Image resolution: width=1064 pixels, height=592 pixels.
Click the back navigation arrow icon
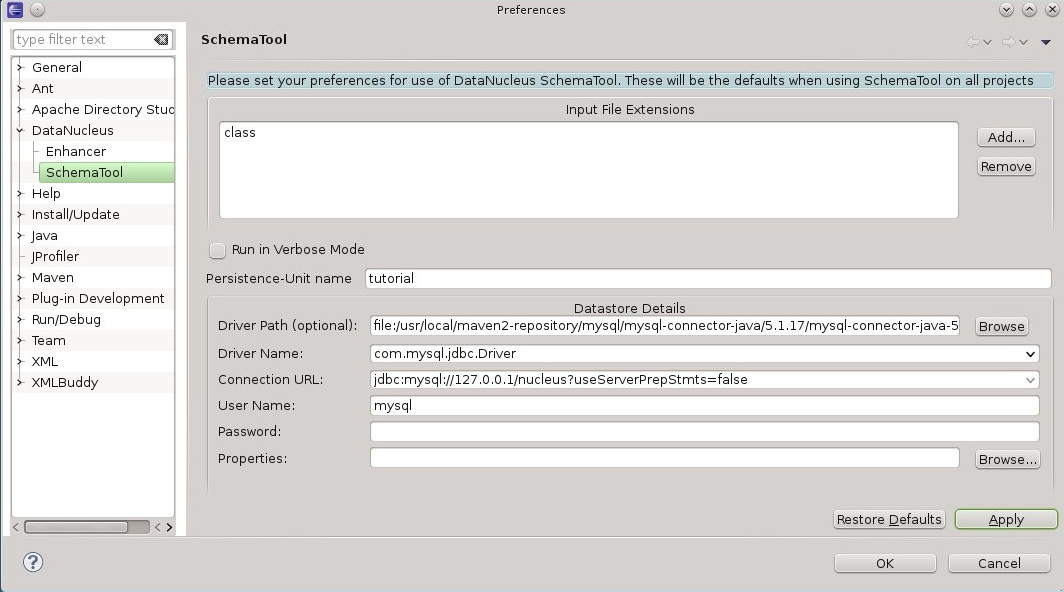point(973,42)
